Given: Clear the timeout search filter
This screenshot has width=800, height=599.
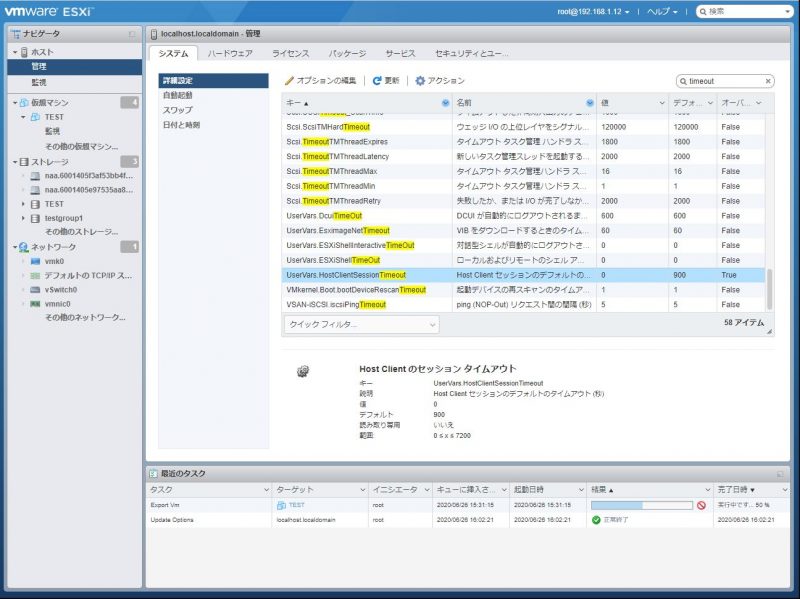Looking at the screenshot, I should (768, 81).
